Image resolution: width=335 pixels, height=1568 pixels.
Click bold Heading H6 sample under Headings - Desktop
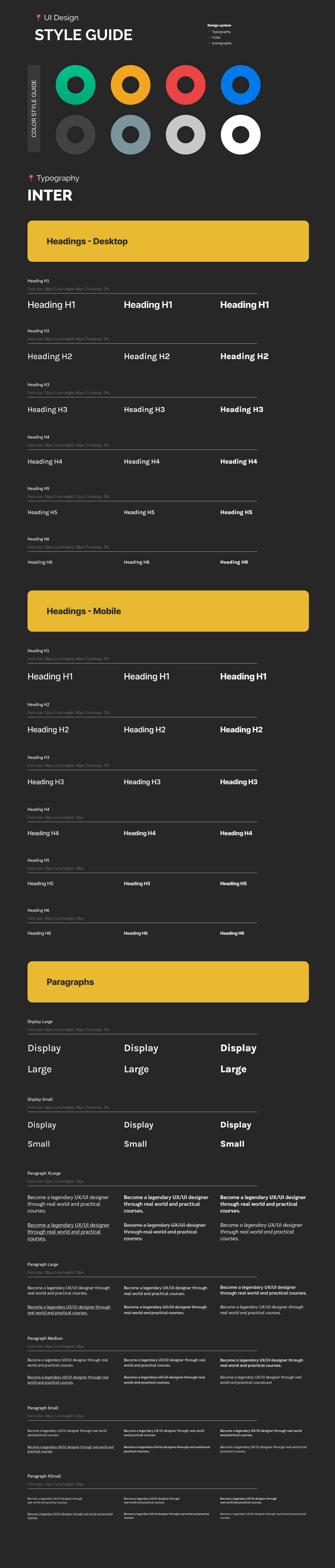pos(234,562)
